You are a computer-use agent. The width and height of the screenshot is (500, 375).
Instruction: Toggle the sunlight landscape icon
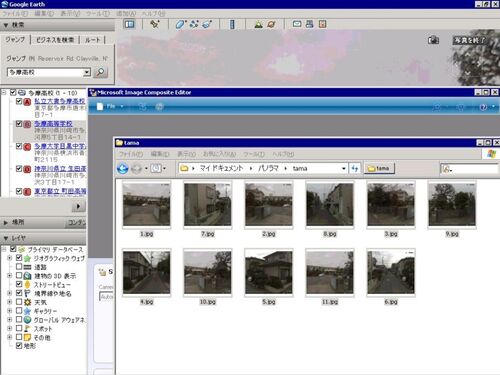pyautogui.click(x=258, y=24)
